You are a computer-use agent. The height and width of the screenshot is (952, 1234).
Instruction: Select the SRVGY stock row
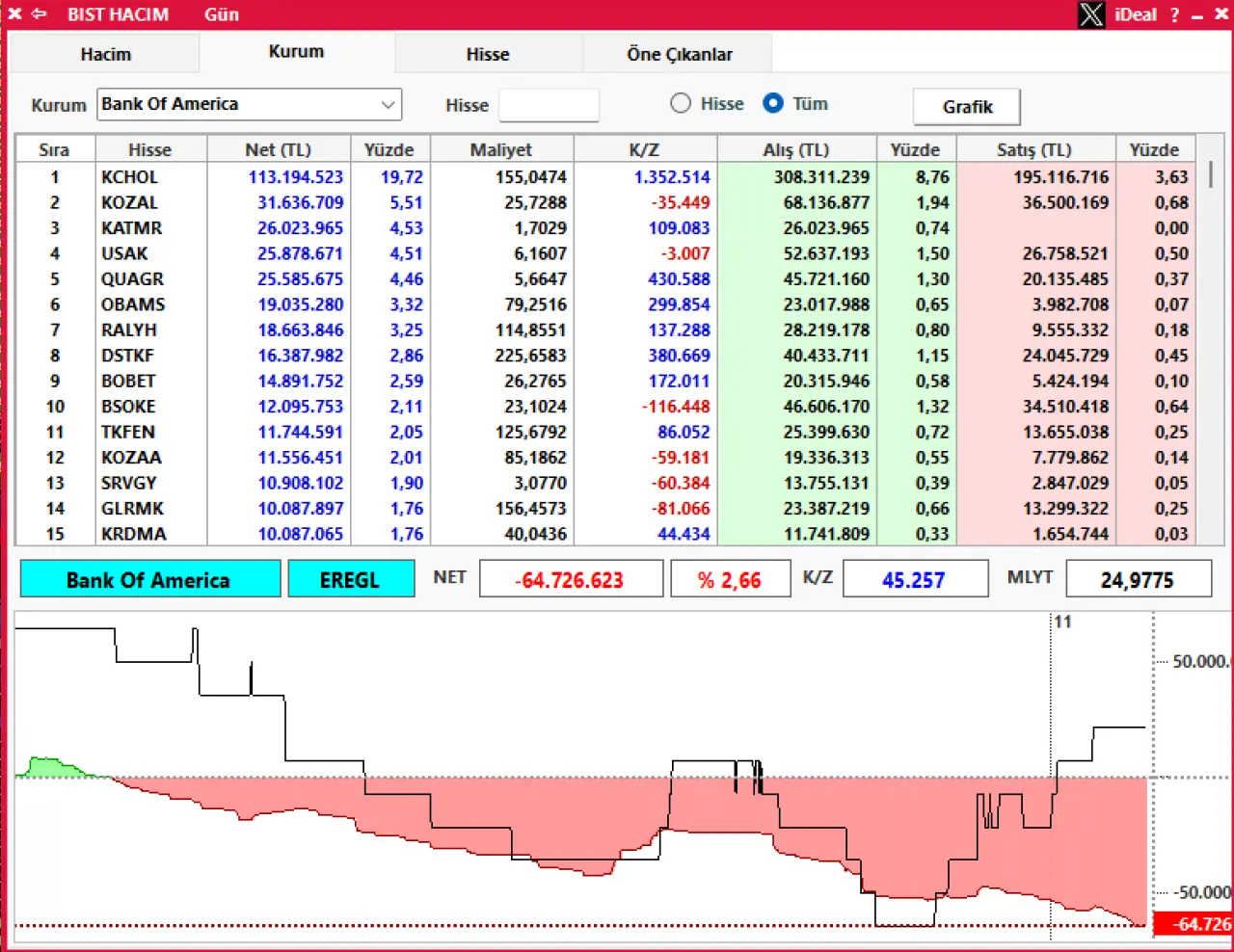tap(605, 484)
